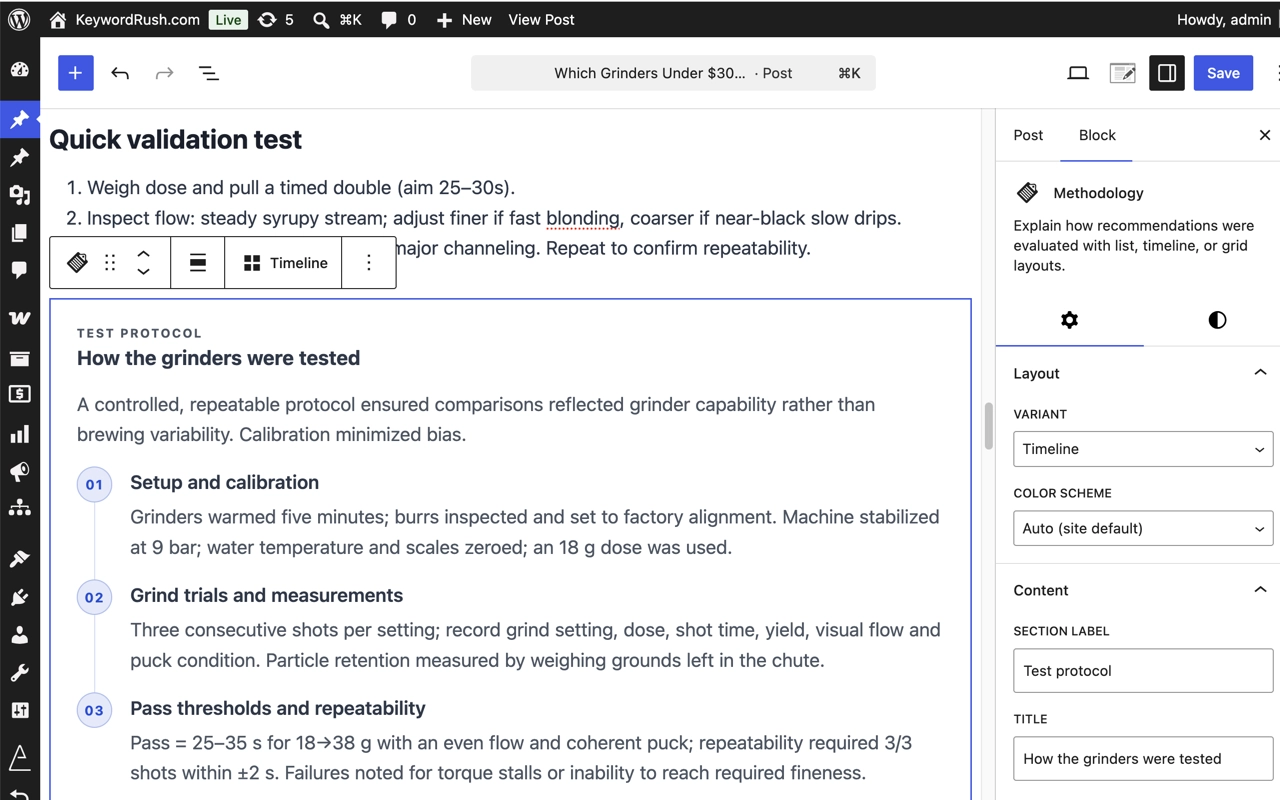Open Users sidebar icon
Viewport: 1280px width, 800px height.
click(19, 635)
